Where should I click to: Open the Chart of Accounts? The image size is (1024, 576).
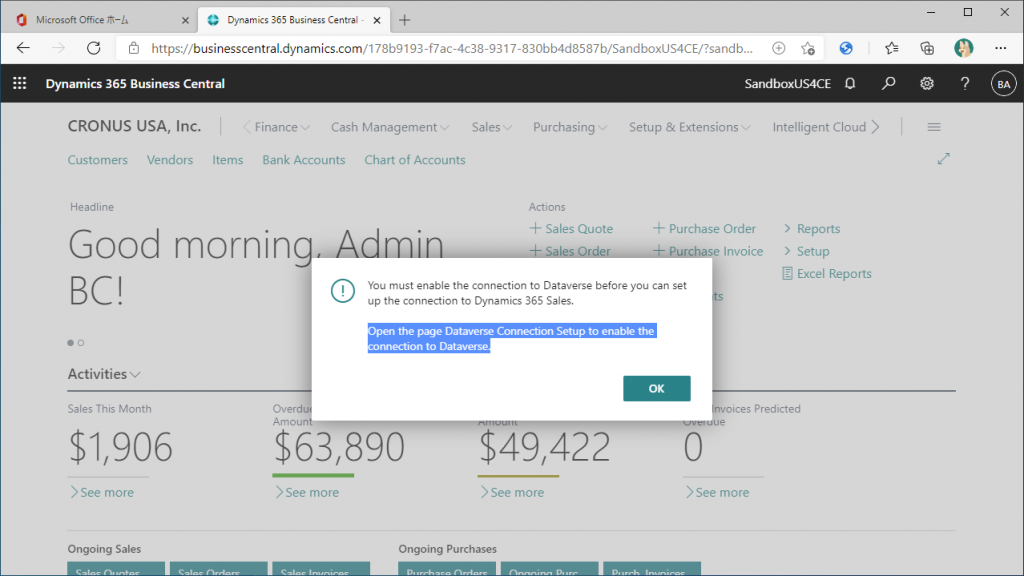415,160
